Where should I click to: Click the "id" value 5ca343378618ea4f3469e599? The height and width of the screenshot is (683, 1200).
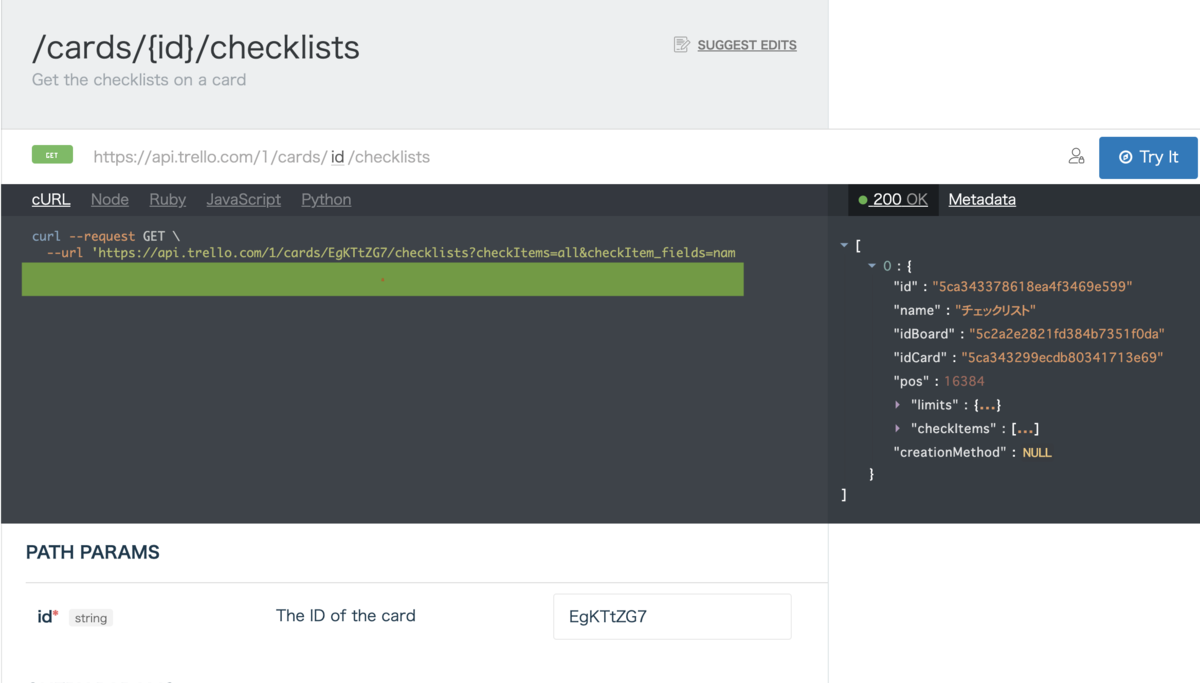(1031, 287)
